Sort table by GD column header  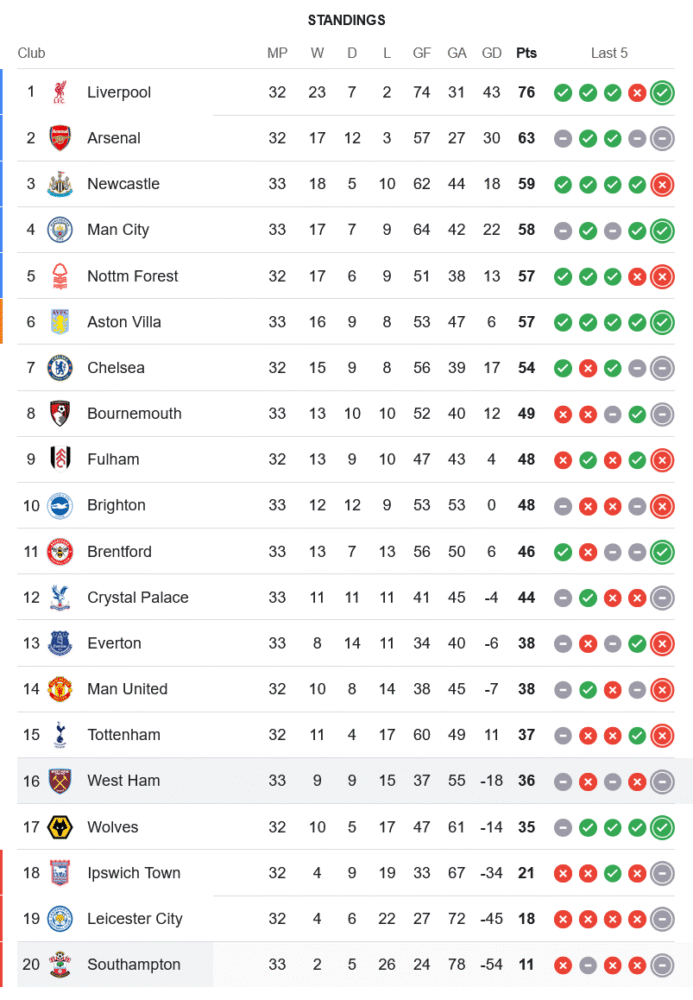(491, 53)
